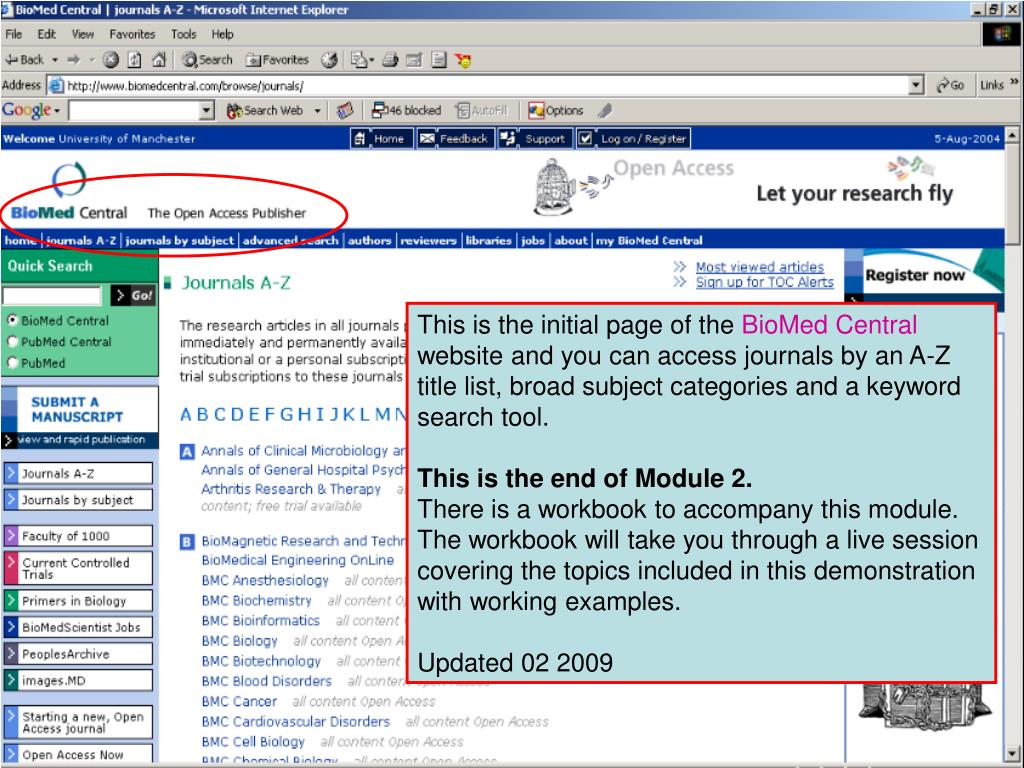
Task: Open Arthritis Research & Therapy link
Action: coord(291,488)
